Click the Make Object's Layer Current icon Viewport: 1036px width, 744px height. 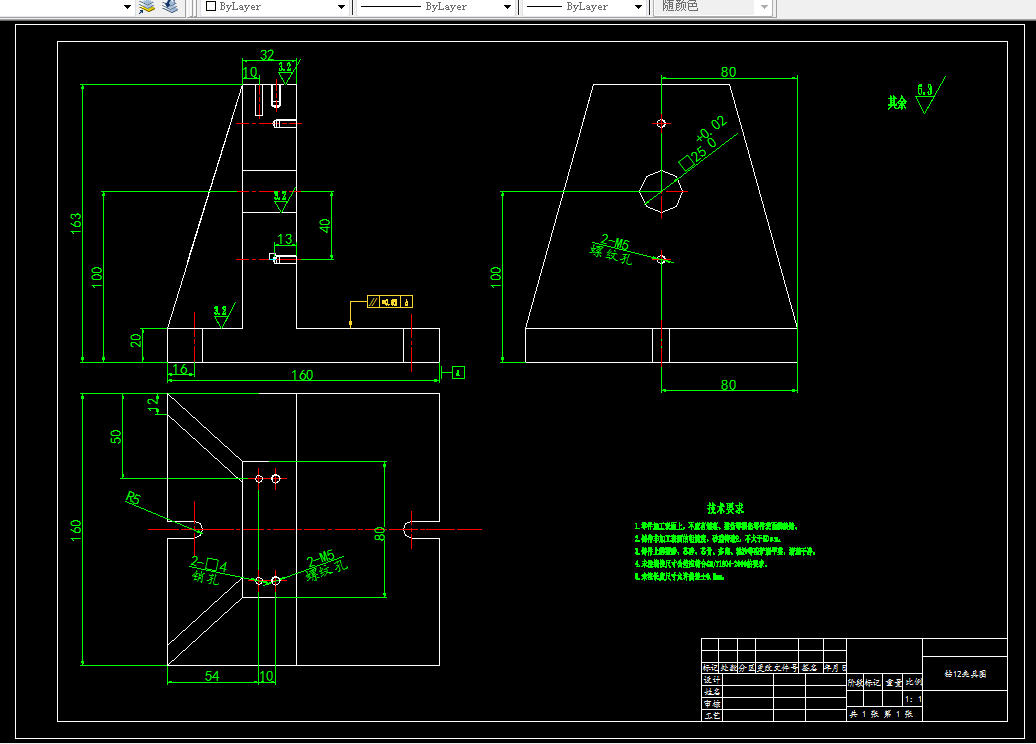[146, 7]
